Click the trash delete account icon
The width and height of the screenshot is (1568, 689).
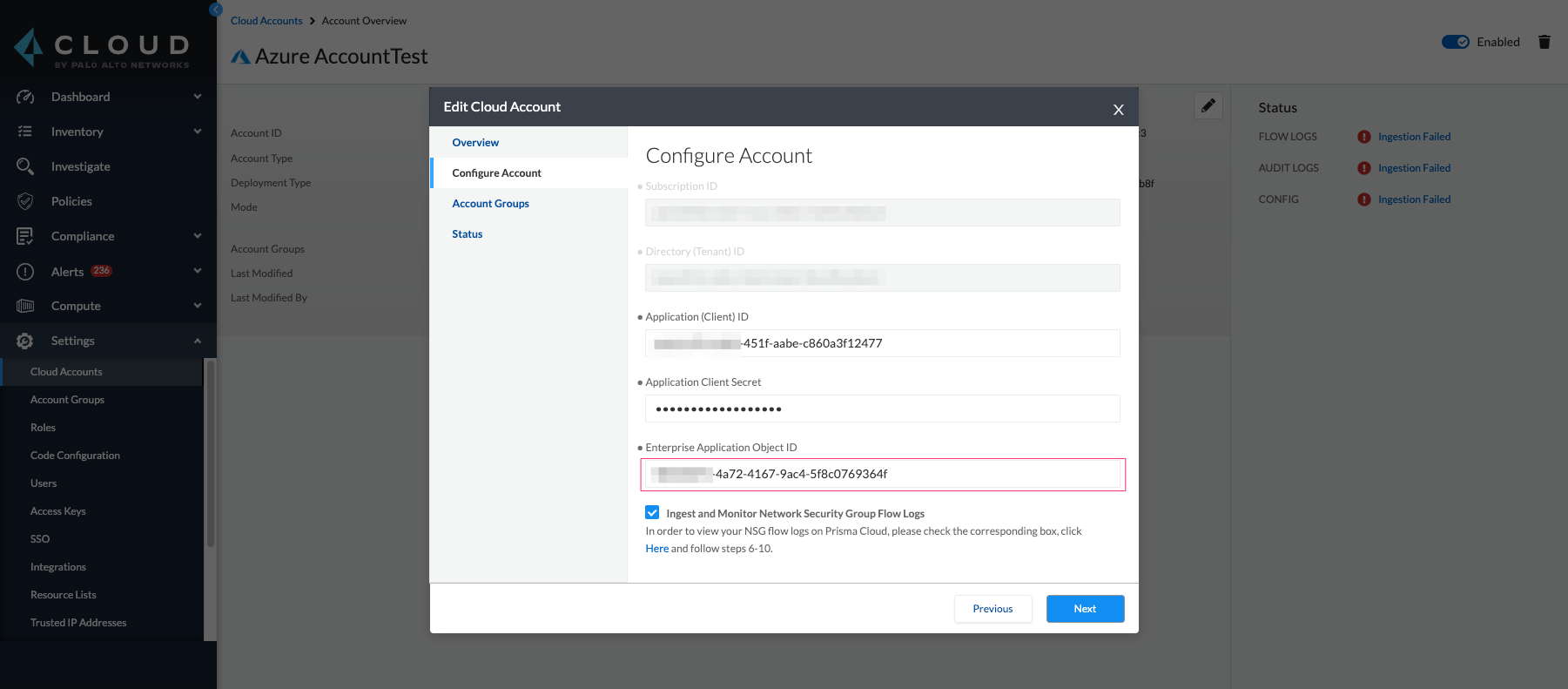1544,42
